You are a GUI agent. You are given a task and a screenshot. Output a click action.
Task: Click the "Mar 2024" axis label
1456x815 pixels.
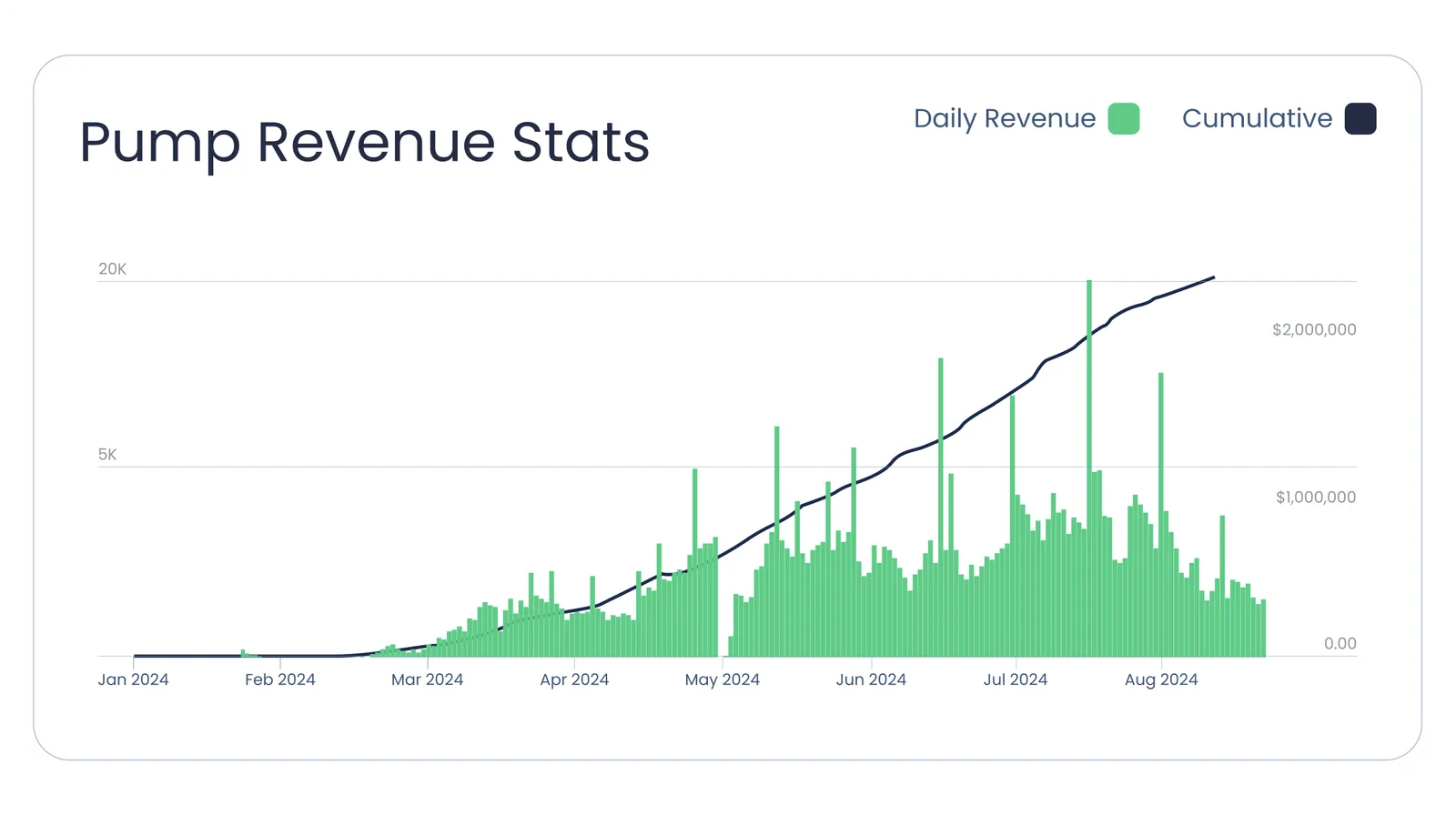tap(427, 679)
